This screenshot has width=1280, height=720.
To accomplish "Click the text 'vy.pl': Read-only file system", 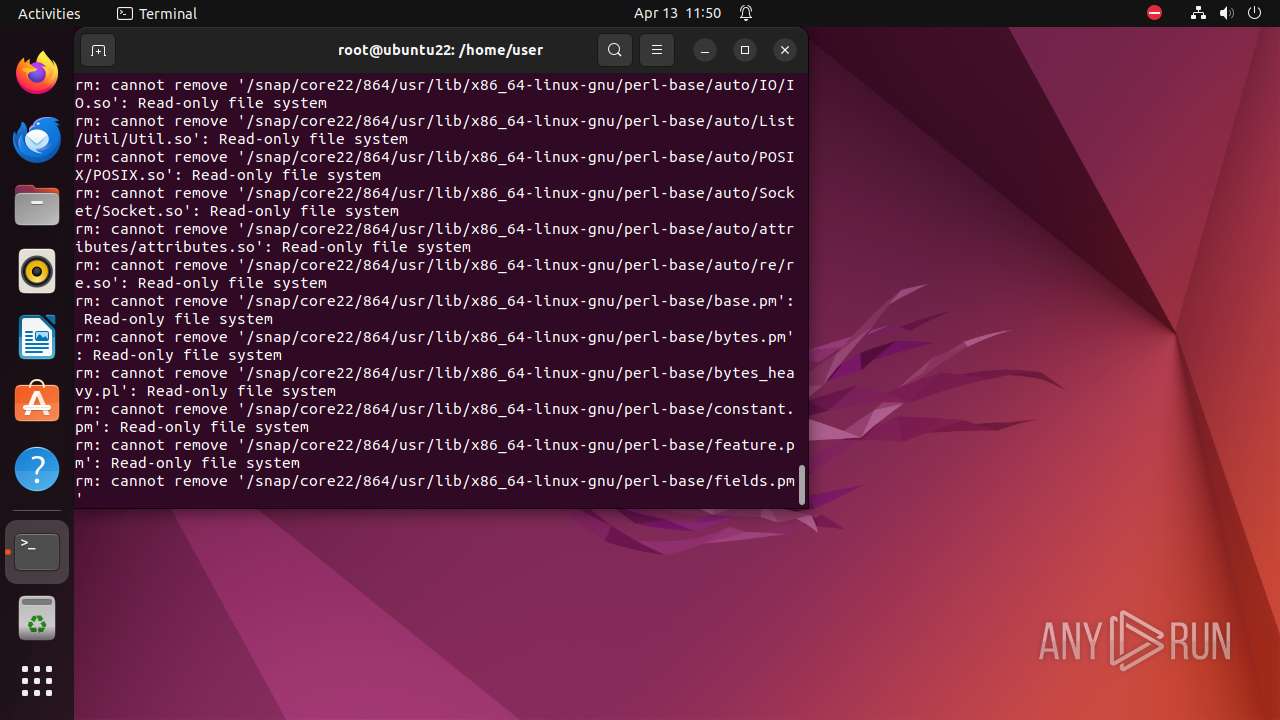I will (x=205, y=391).
